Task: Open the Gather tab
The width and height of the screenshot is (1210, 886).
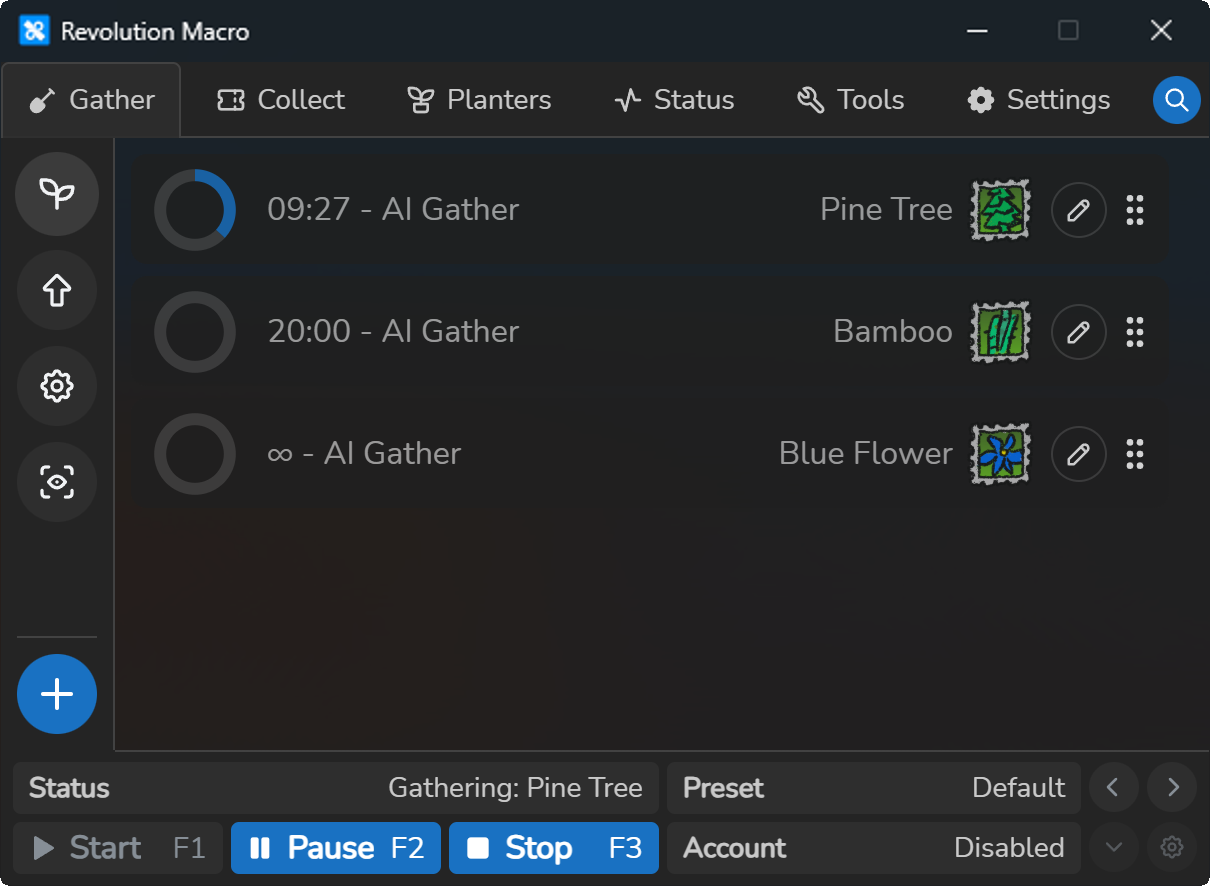Action: click(x=91, y=100)
